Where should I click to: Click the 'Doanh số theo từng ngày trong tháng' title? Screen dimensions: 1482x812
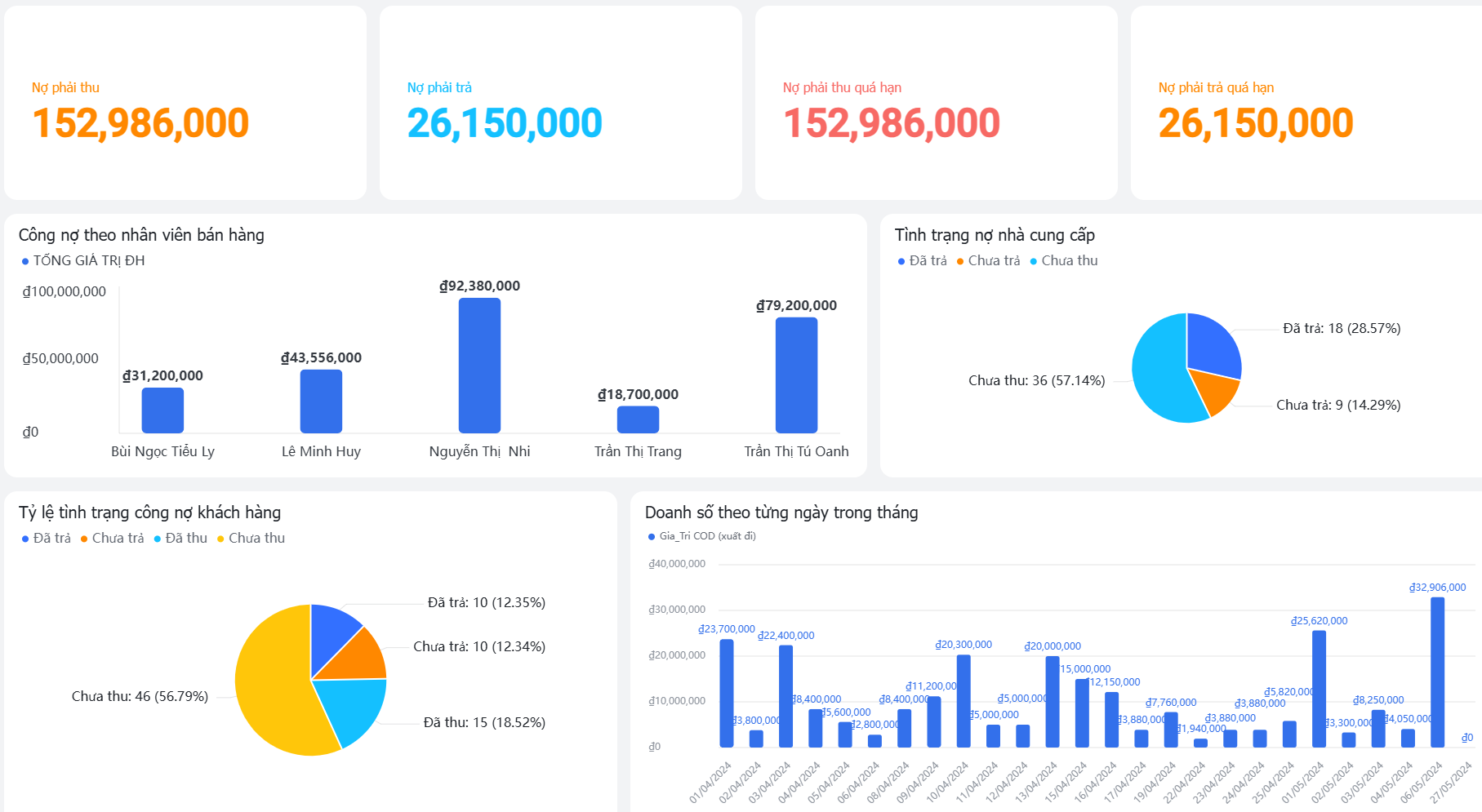point(781,512)
